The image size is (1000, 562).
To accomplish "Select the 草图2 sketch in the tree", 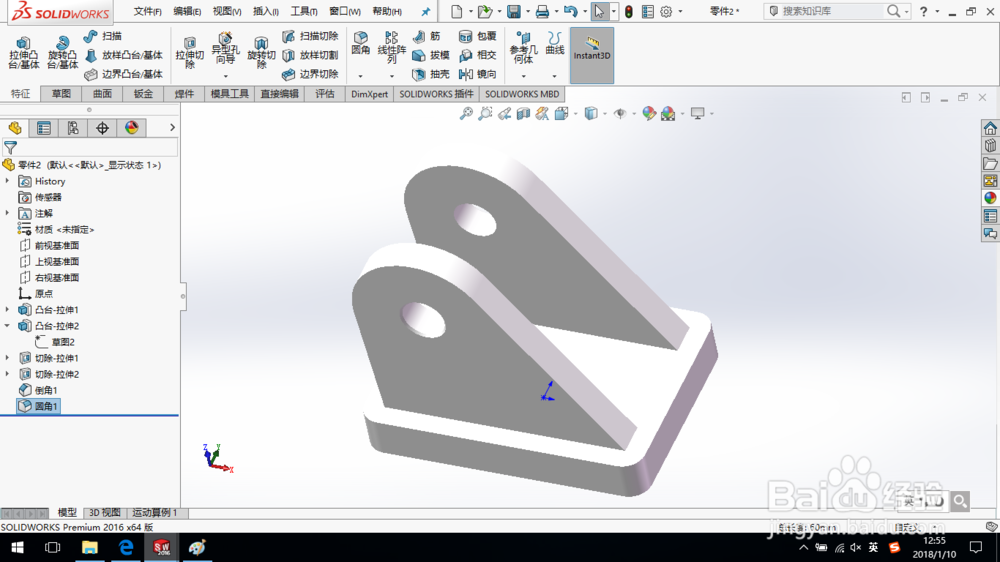I will 56,342.
